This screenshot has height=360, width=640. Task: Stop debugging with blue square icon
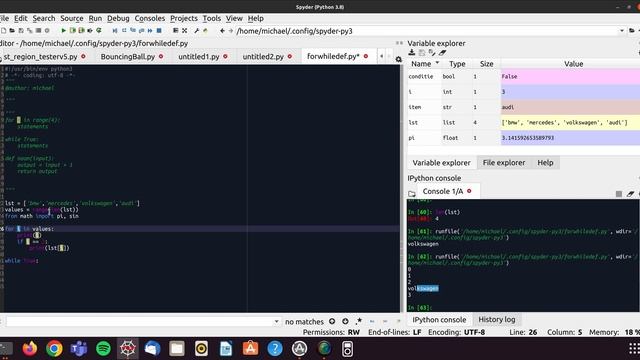[x=159, y=31]
